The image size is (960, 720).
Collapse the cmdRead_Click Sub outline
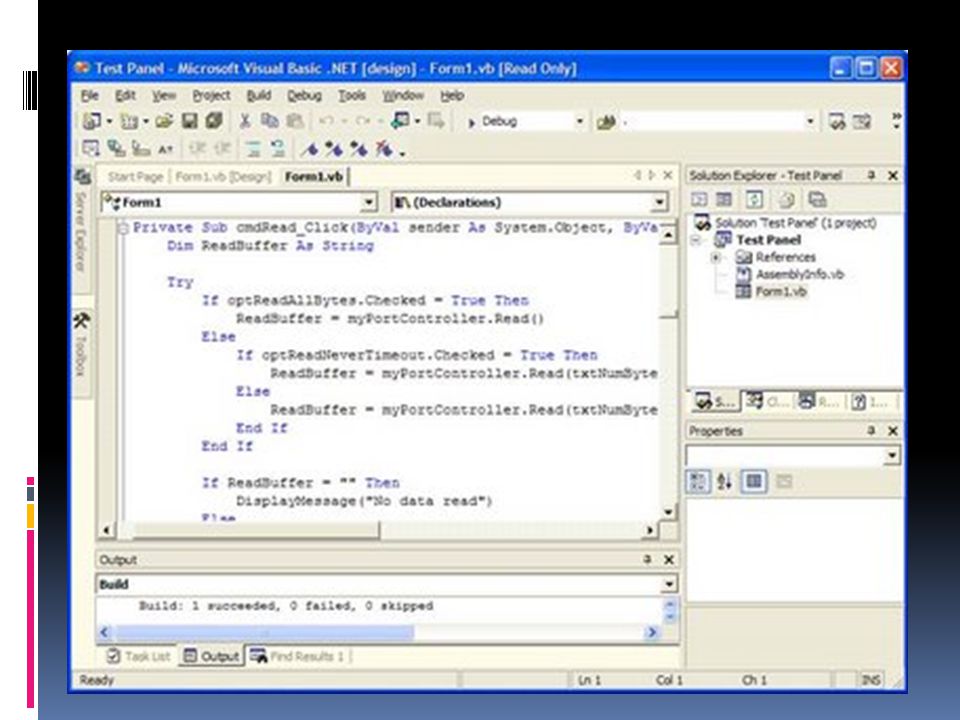point(123,228)
